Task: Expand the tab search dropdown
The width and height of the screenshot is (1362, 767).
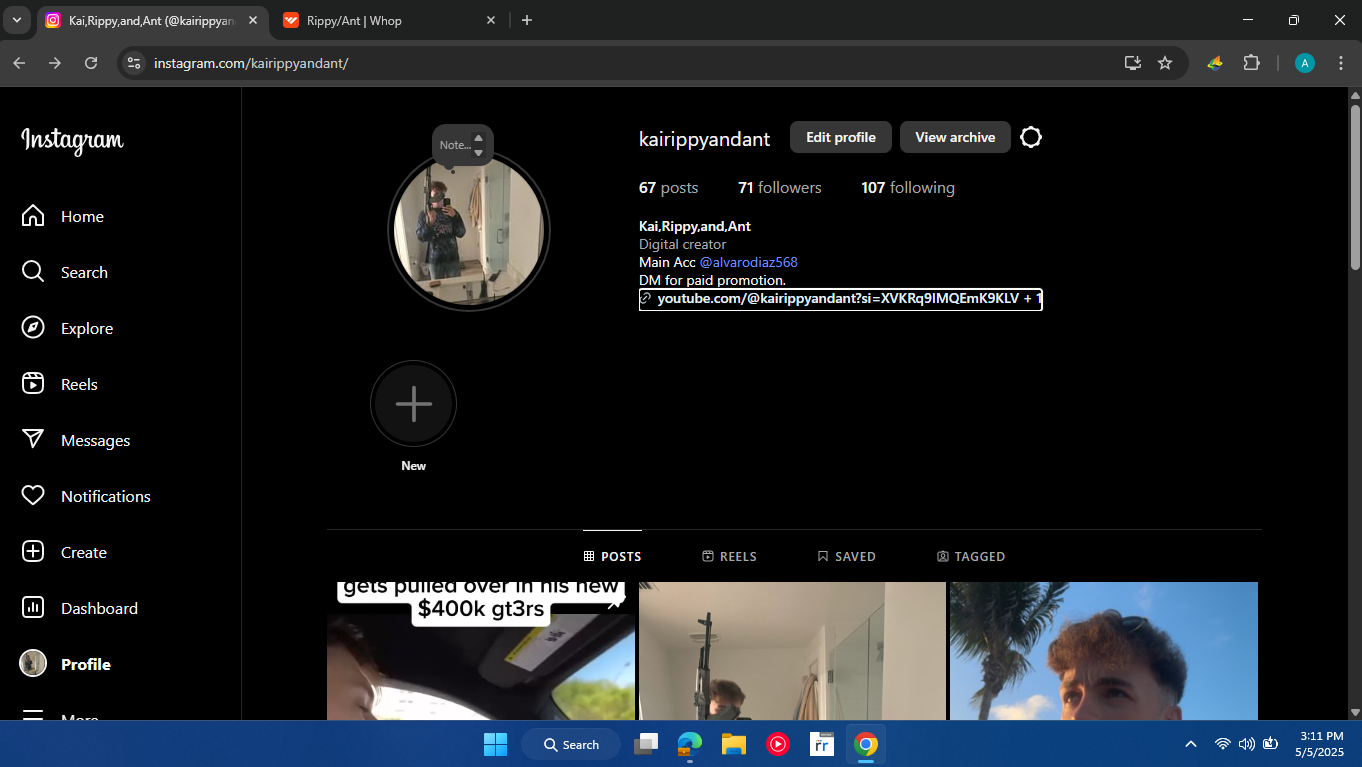Action: [x=17, y=20]
